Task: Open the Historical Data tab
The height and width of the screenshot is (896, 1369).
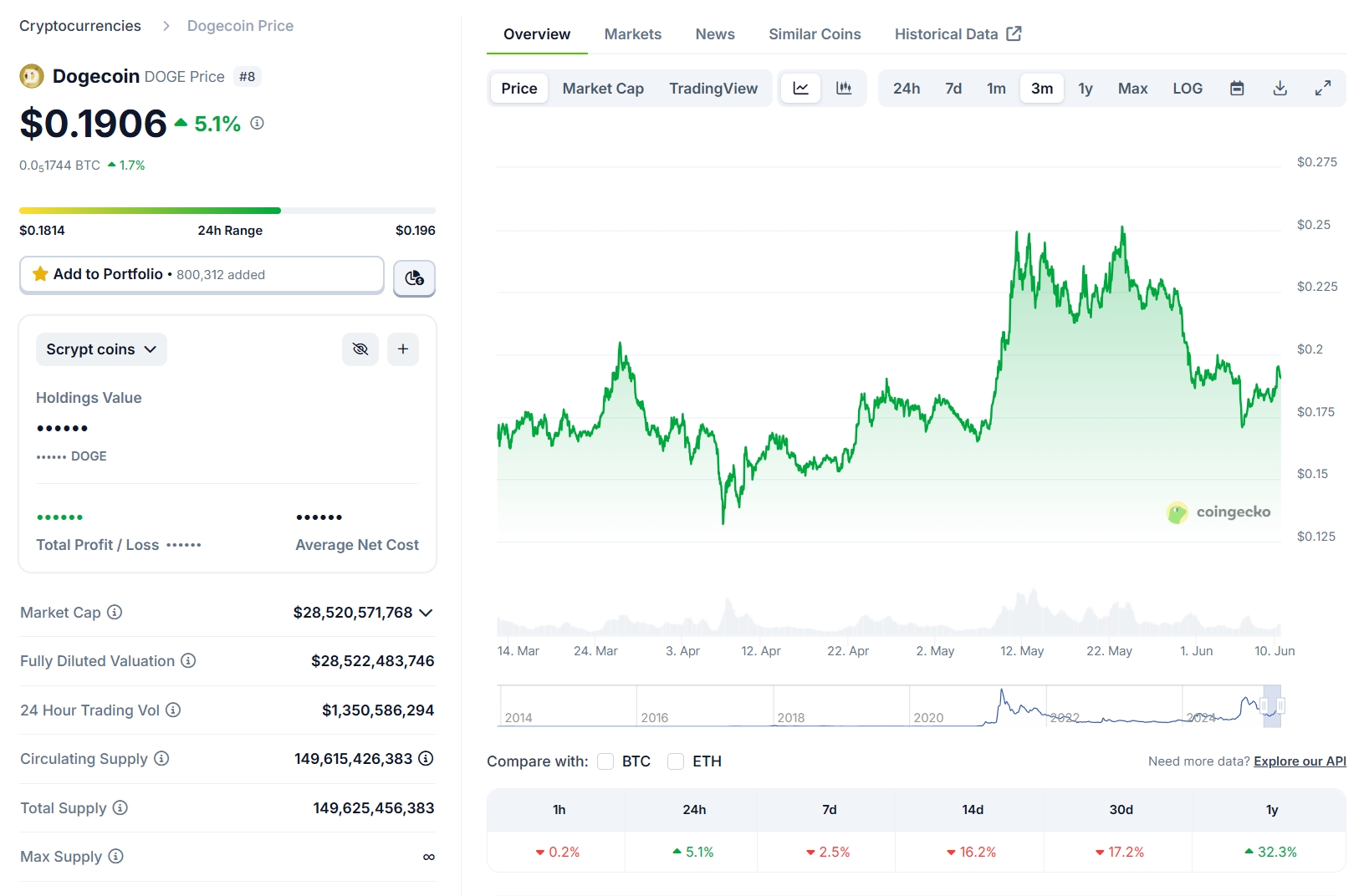Action: pyautogui.click(x=958, y=34)
